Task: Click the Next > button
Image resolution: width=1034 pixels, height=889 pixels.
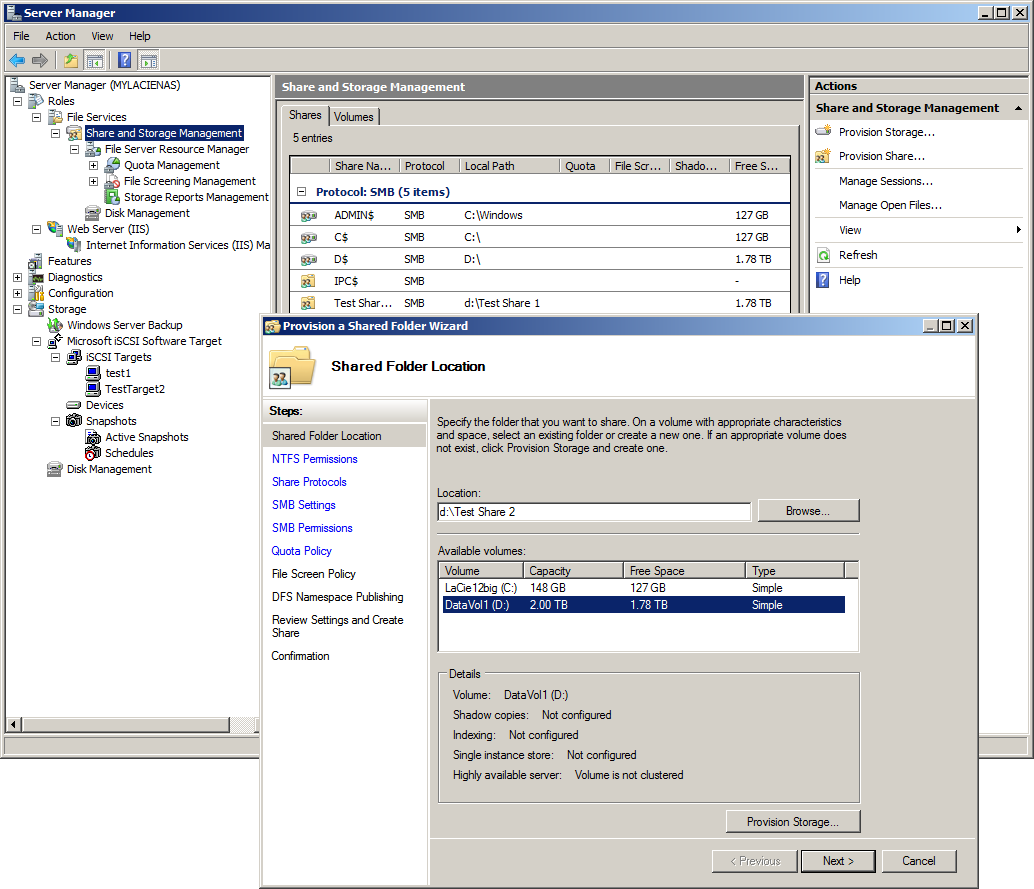Action: 838,861
